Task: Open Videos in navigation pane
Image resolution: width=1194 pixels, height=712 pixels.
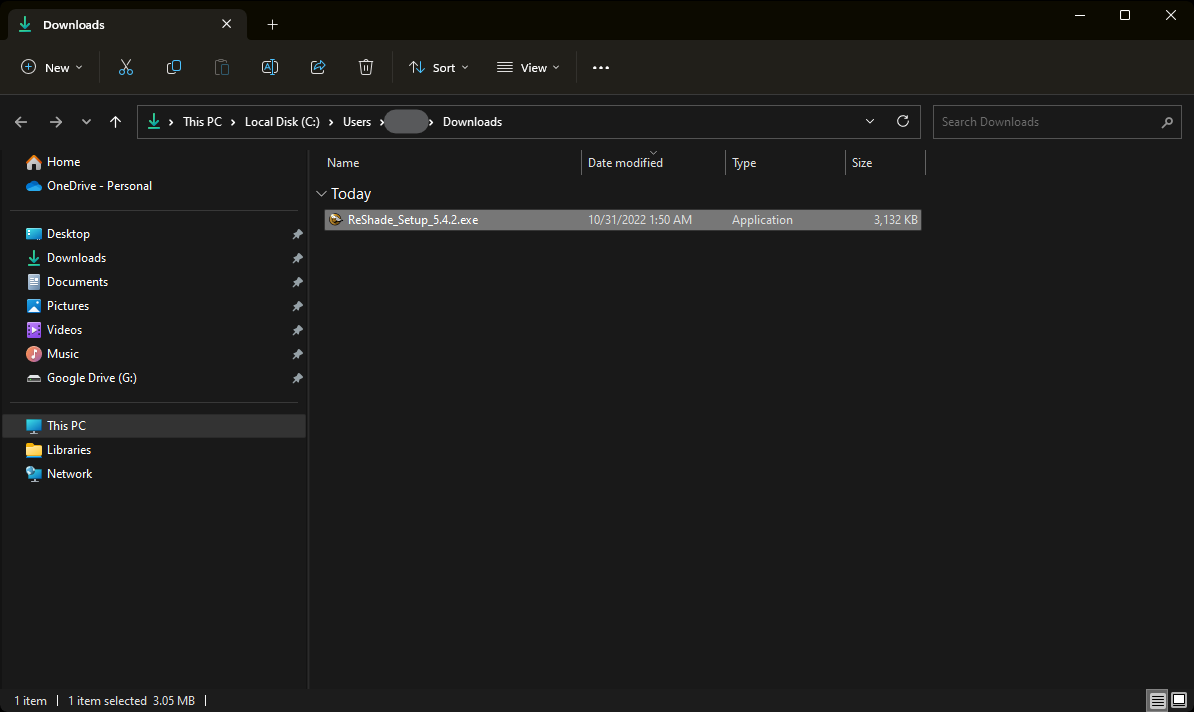Action: 65,330
